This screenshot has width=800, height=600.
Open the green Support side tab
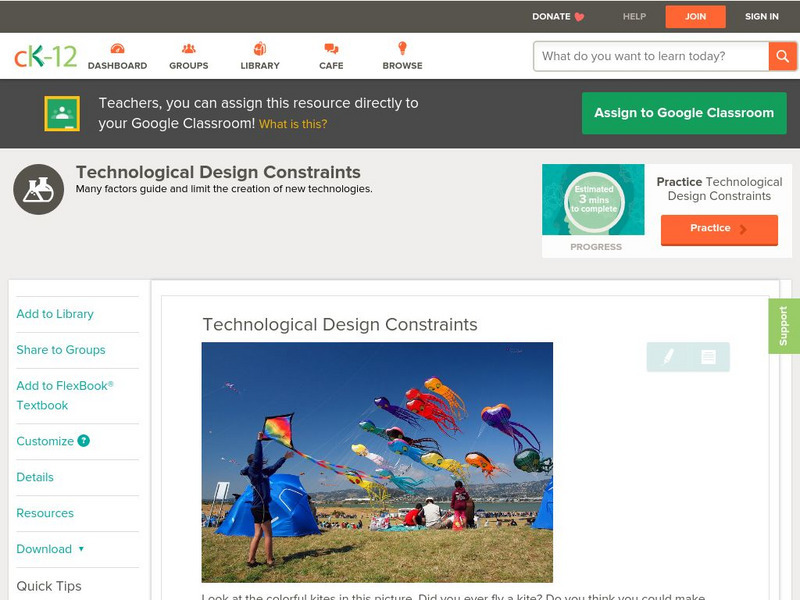coord(784,326)
